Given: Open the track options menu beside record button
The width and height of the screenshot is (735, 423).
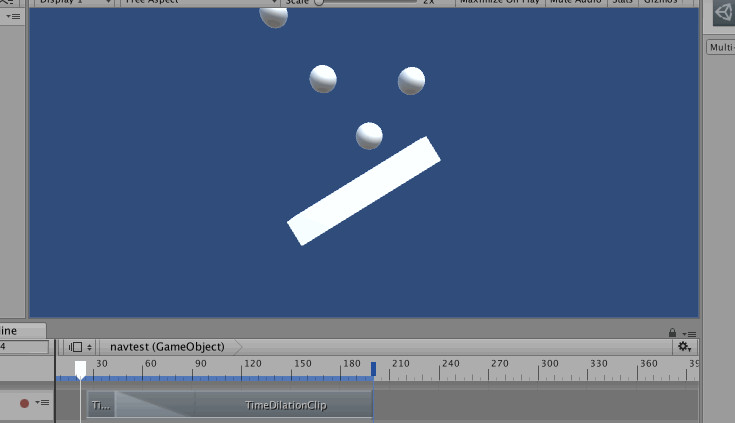Looking at the screenshot, I should click(x=42, y=402).
